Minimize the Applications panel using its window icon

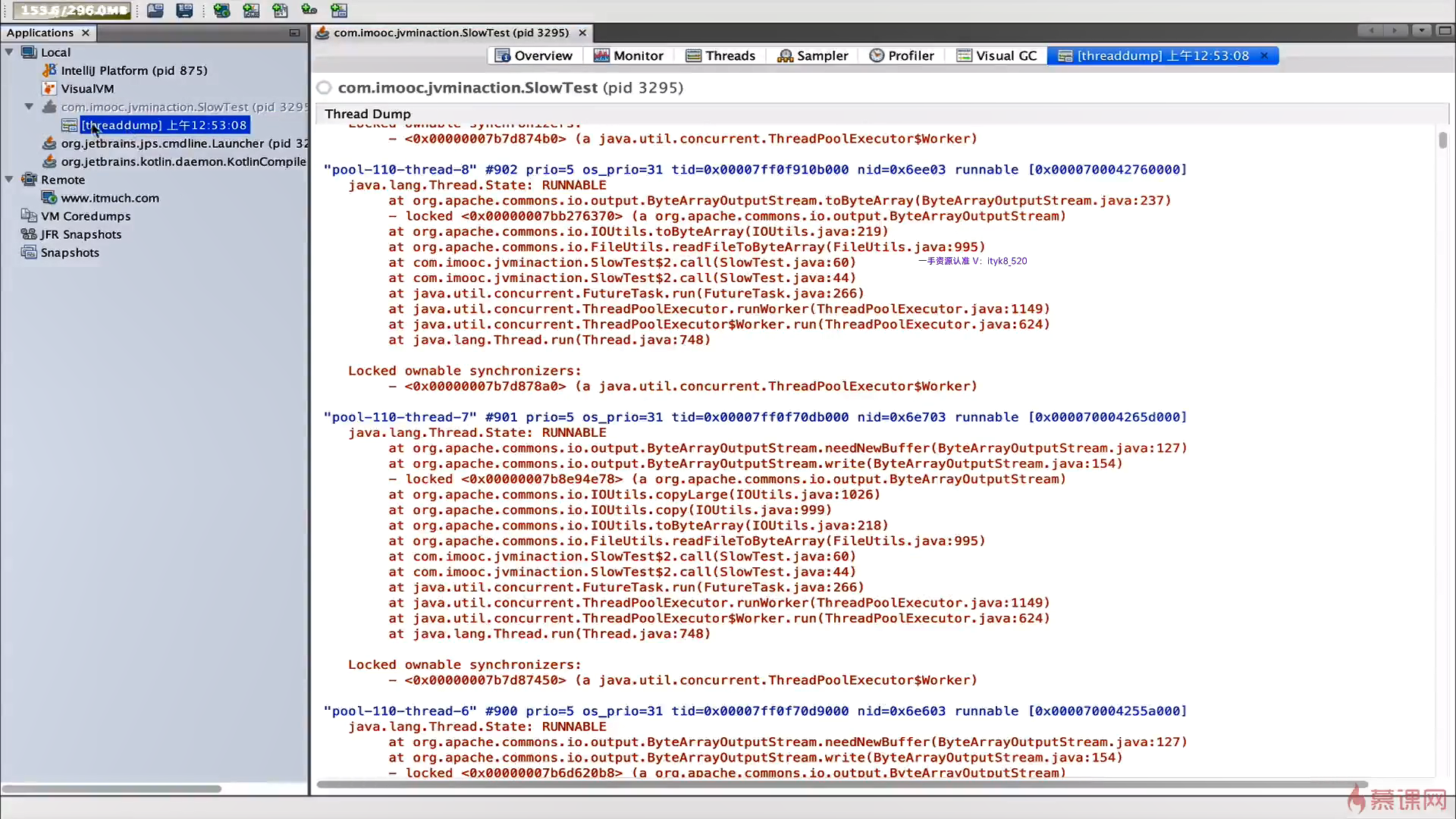coord(294,33)
